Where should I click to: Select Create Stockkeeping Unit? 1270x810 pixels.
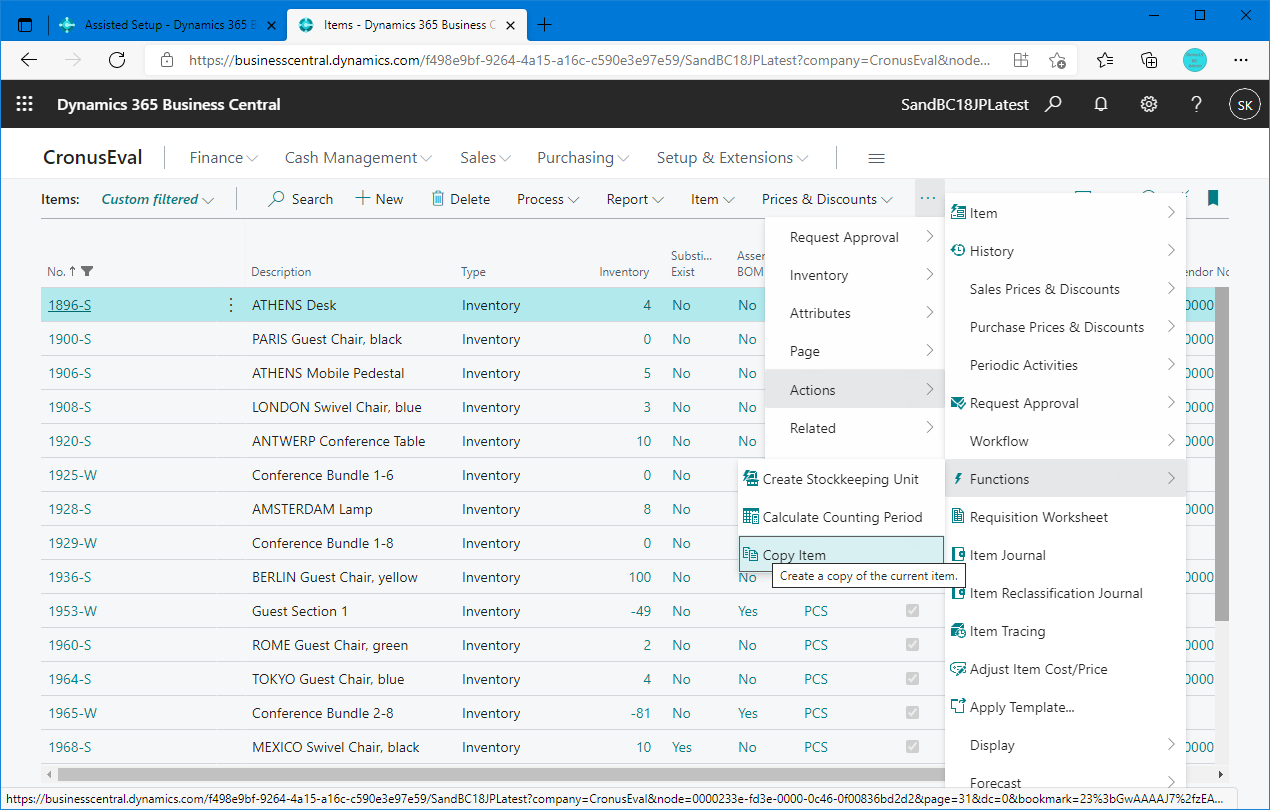[840, 478]
